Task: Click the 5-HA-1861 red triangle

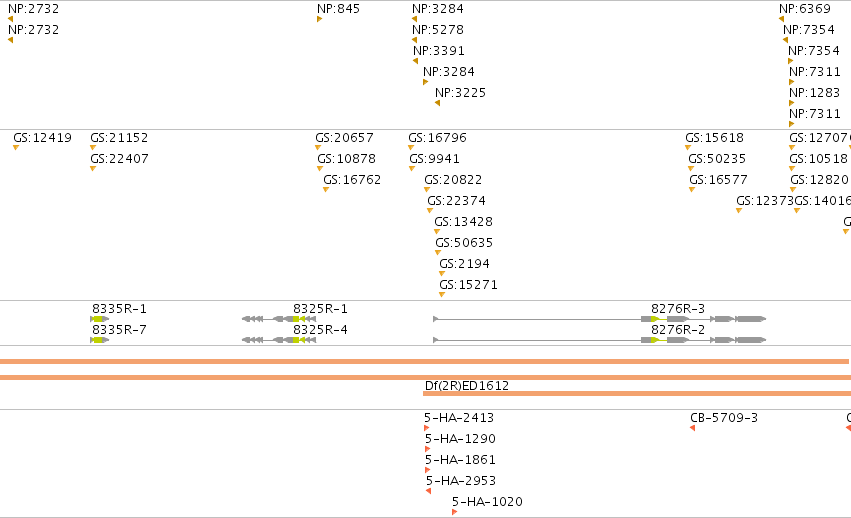Action: click(x=428, y=470)
